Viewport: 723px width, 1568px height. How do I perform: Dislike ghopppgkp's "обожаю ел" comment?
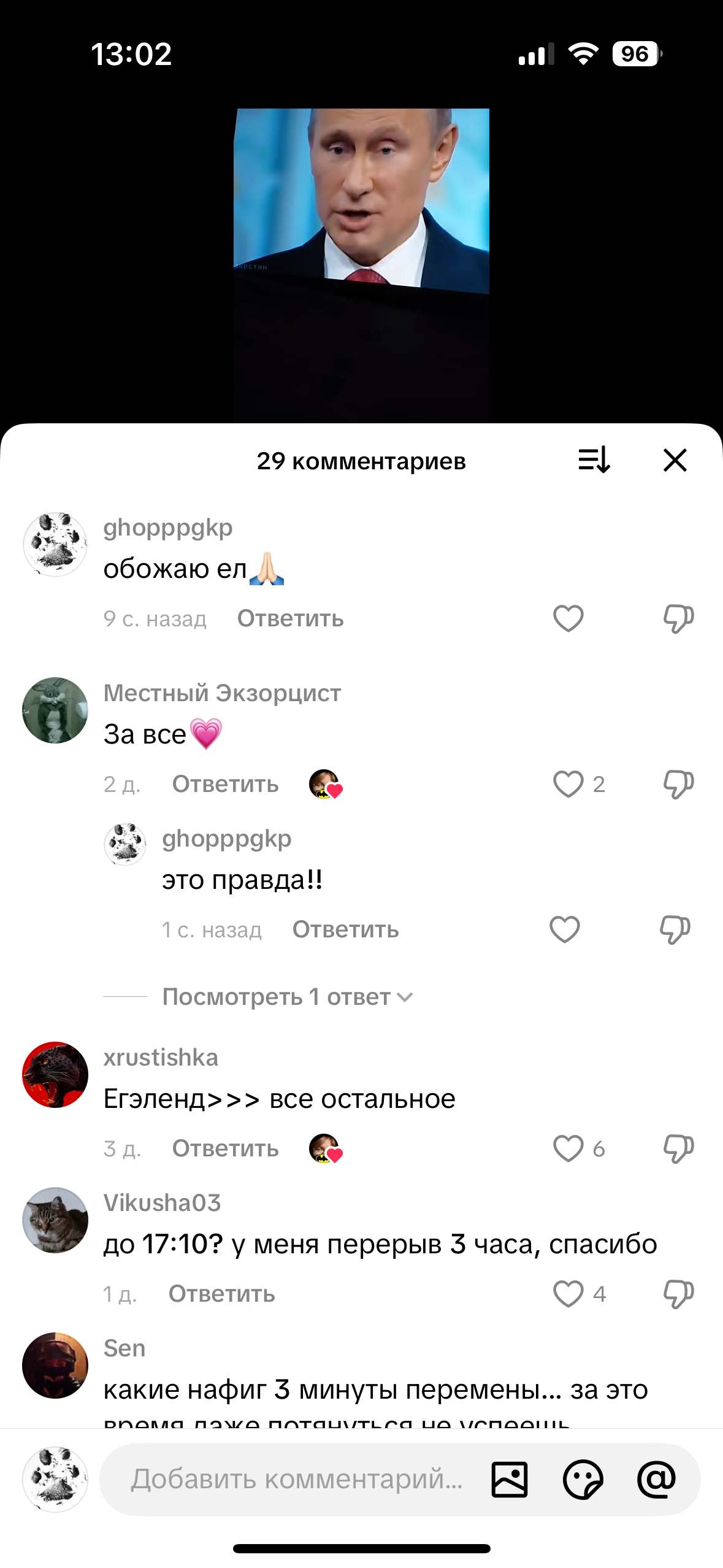click(x=678, y=618)
